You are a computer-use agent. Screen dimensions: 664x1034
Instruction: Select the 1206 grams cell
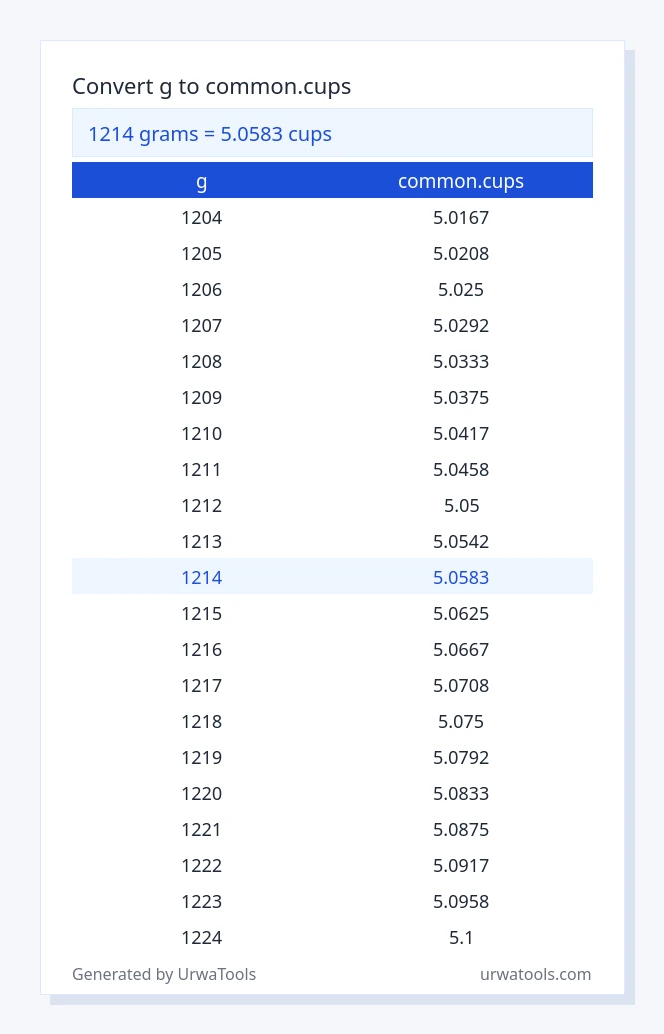[x=202, y=289]
